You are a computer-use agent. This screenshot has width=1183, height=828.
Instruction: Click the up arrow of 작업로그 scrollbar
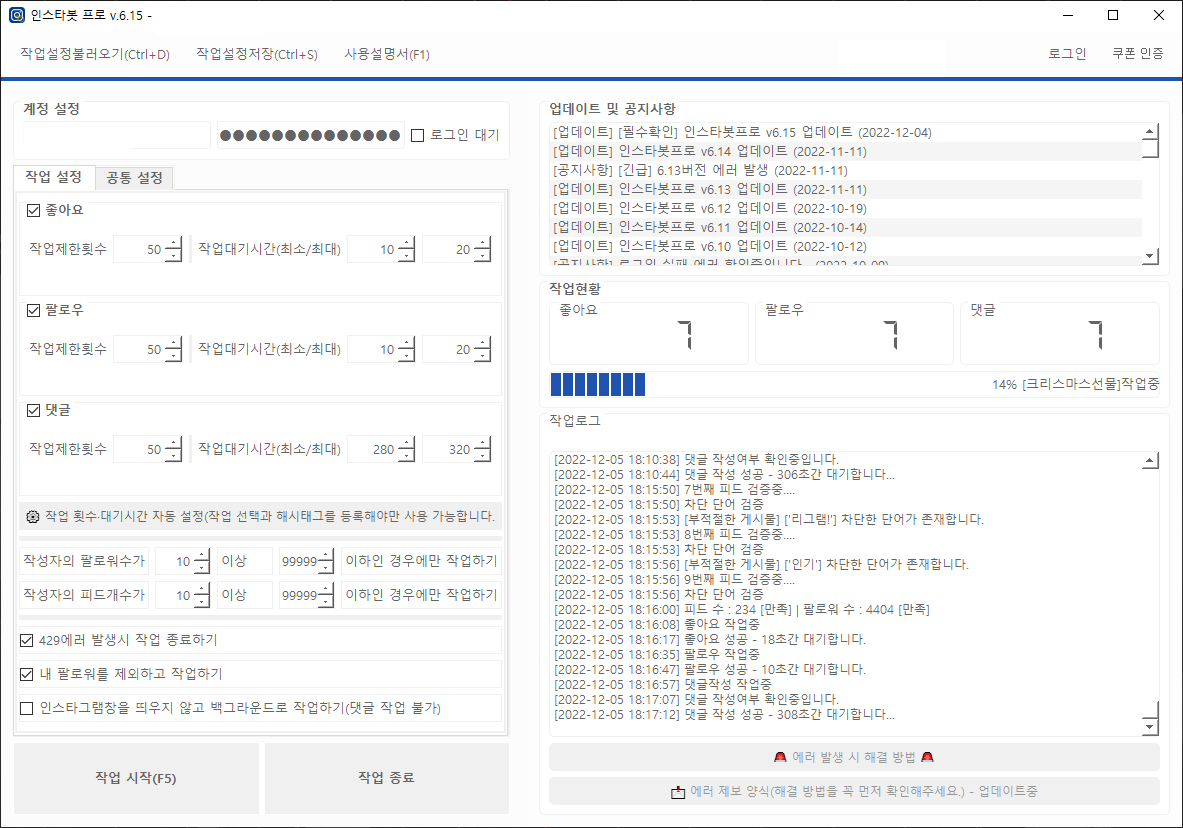coord(1150,460)
